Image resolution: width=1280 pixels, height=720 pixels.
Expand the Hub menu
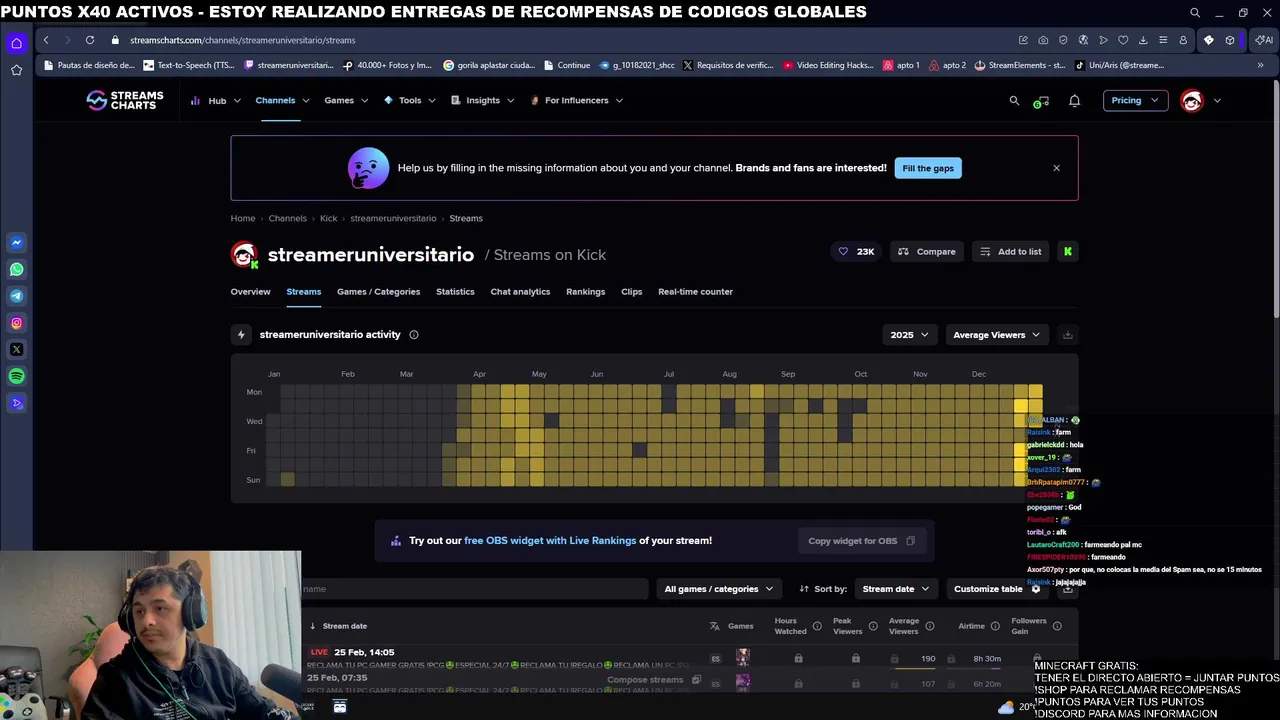tap(216, 100)
